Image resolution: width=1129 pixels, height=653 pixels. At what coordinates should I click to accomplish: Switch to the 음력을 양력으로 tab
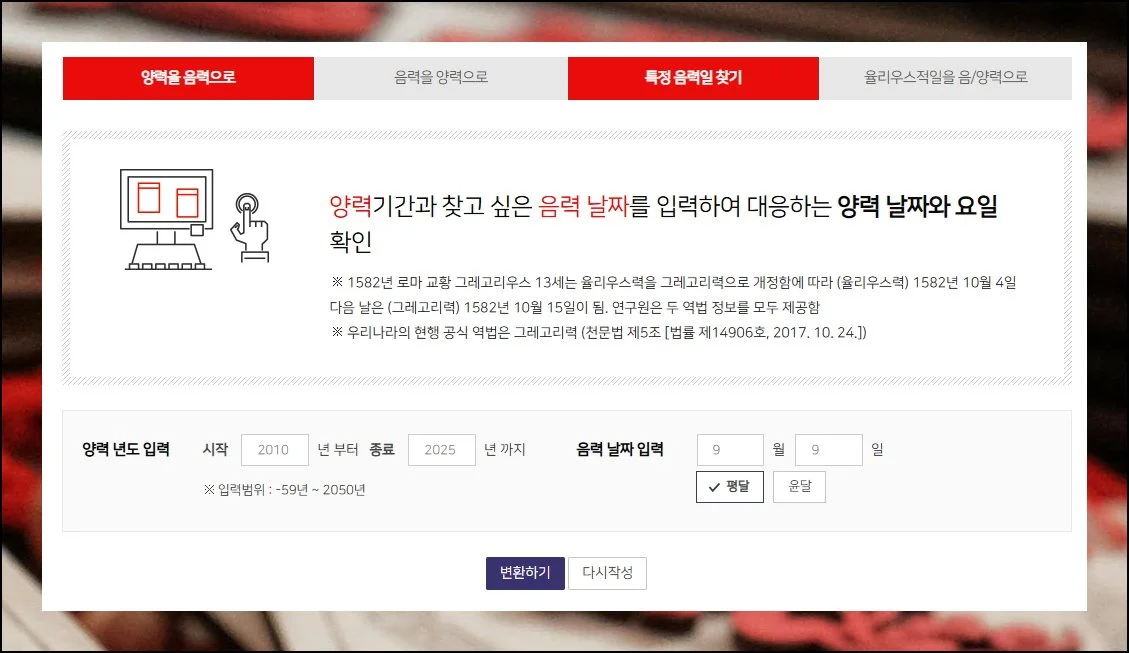(441, 78)
